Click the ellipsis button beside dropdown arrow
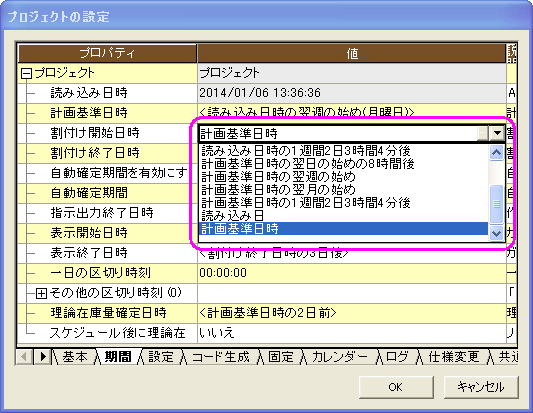This screenshot has width=533, height=413. (x=483, y=133)
